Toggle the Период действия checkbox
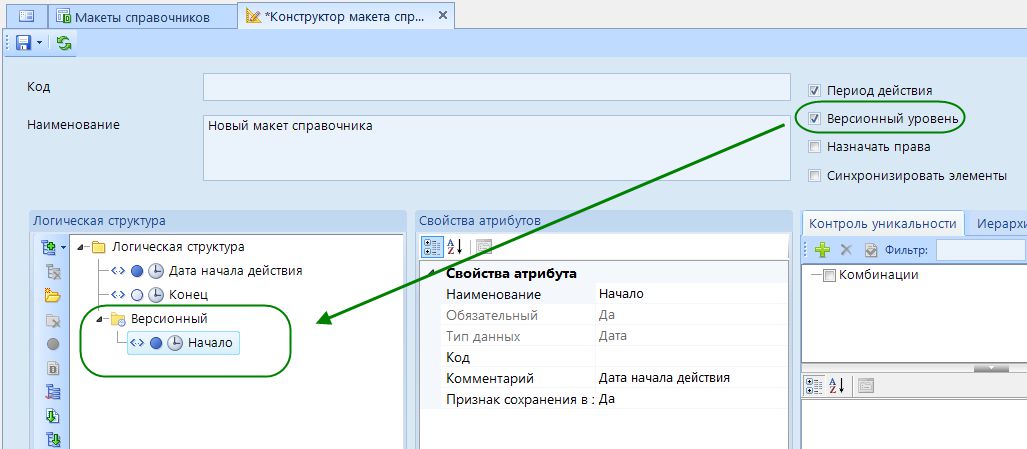This screenshot has height=449, width=1027. tap(815, 90)
